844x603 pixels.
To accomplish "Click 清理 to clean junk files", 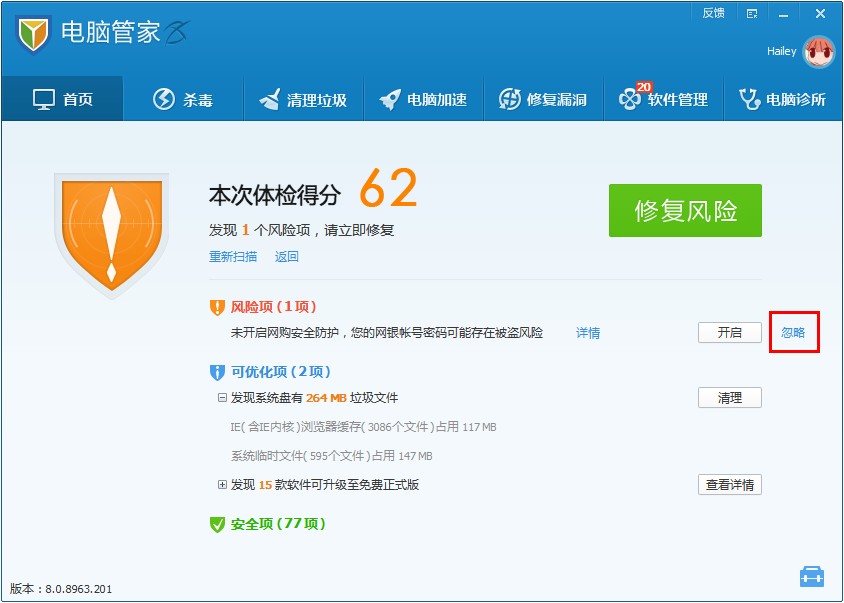I will [x=729, y=397].
